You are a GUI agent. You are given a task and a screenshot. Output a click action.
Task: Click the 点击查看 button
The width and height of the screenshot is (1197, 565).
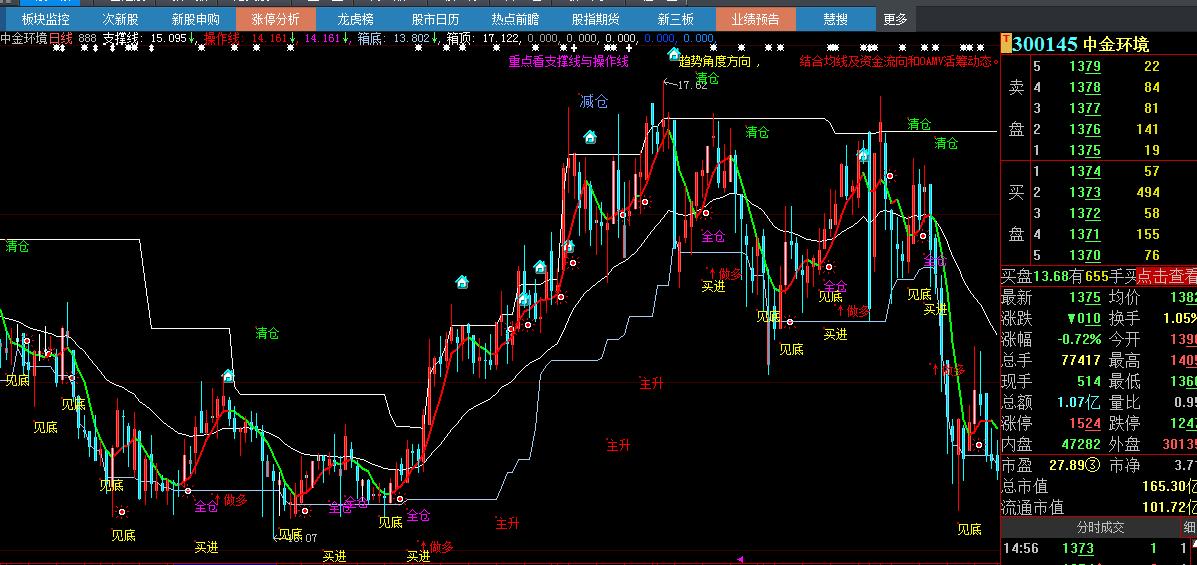1166,276
